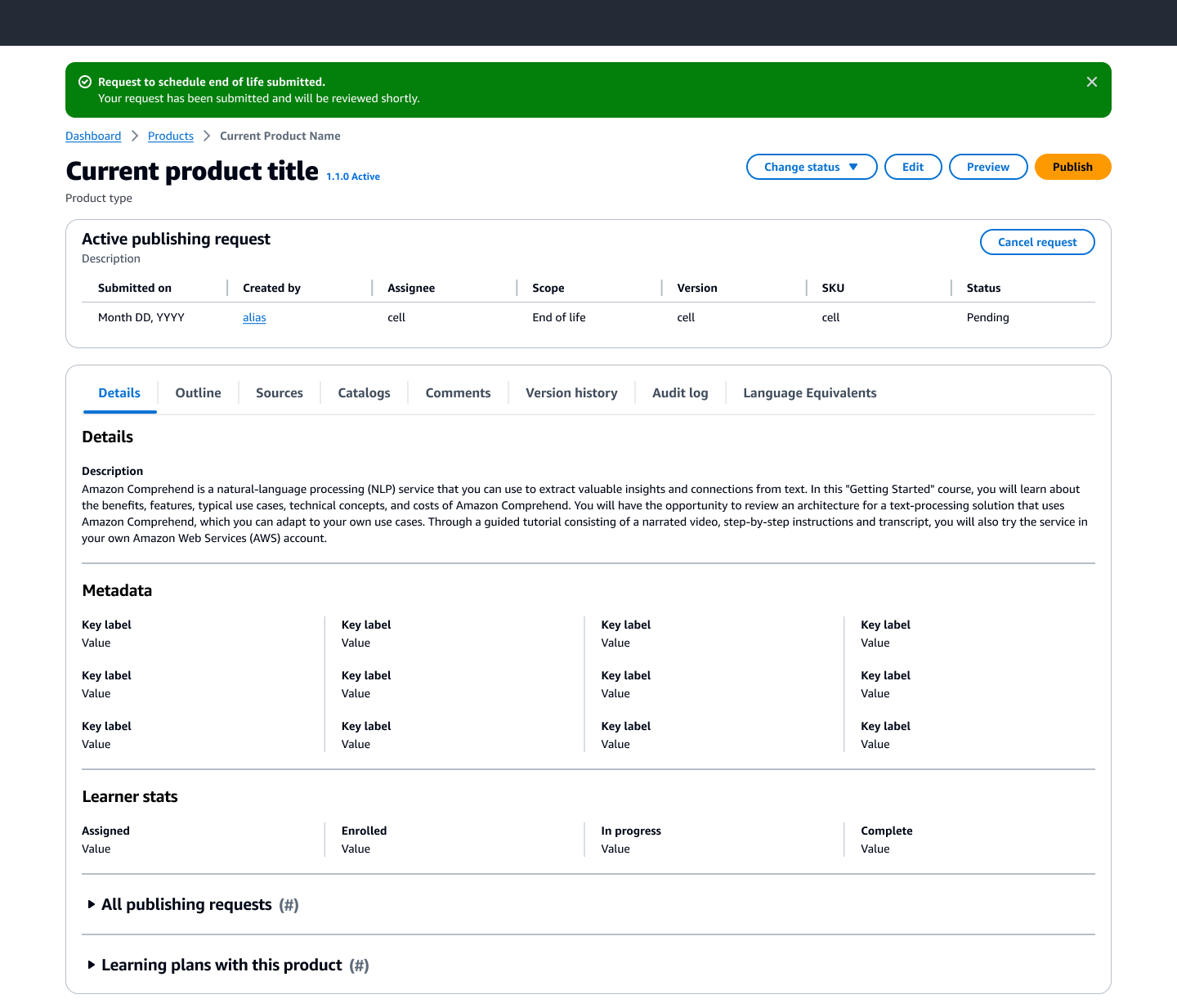Open the Catalogs tab
Screen dimensions: 1177x1008
364,393
